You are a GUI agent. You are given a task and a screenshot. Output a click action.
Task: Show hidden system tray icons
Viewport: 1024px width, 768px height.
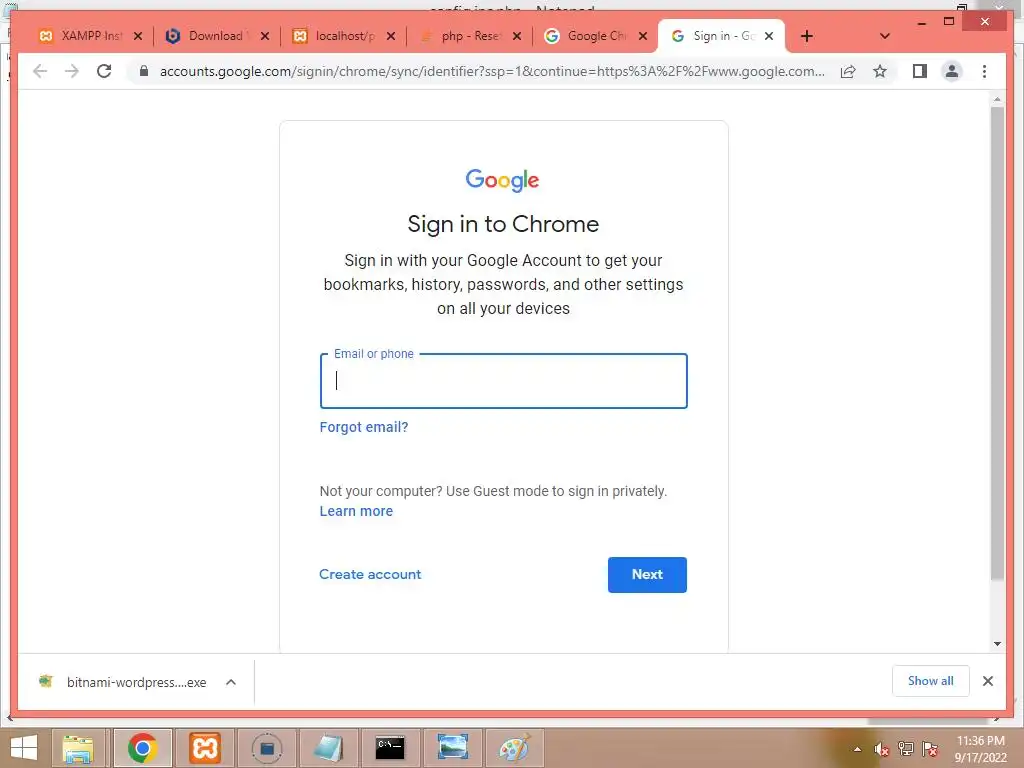pyautogui.click(x=857, y=750)
